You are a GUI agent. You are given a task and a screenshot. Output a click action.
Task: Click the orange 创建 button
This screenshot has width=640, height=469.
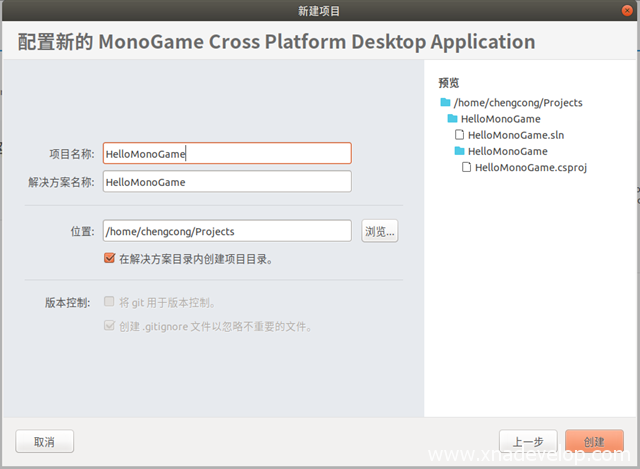pos(594,441)
